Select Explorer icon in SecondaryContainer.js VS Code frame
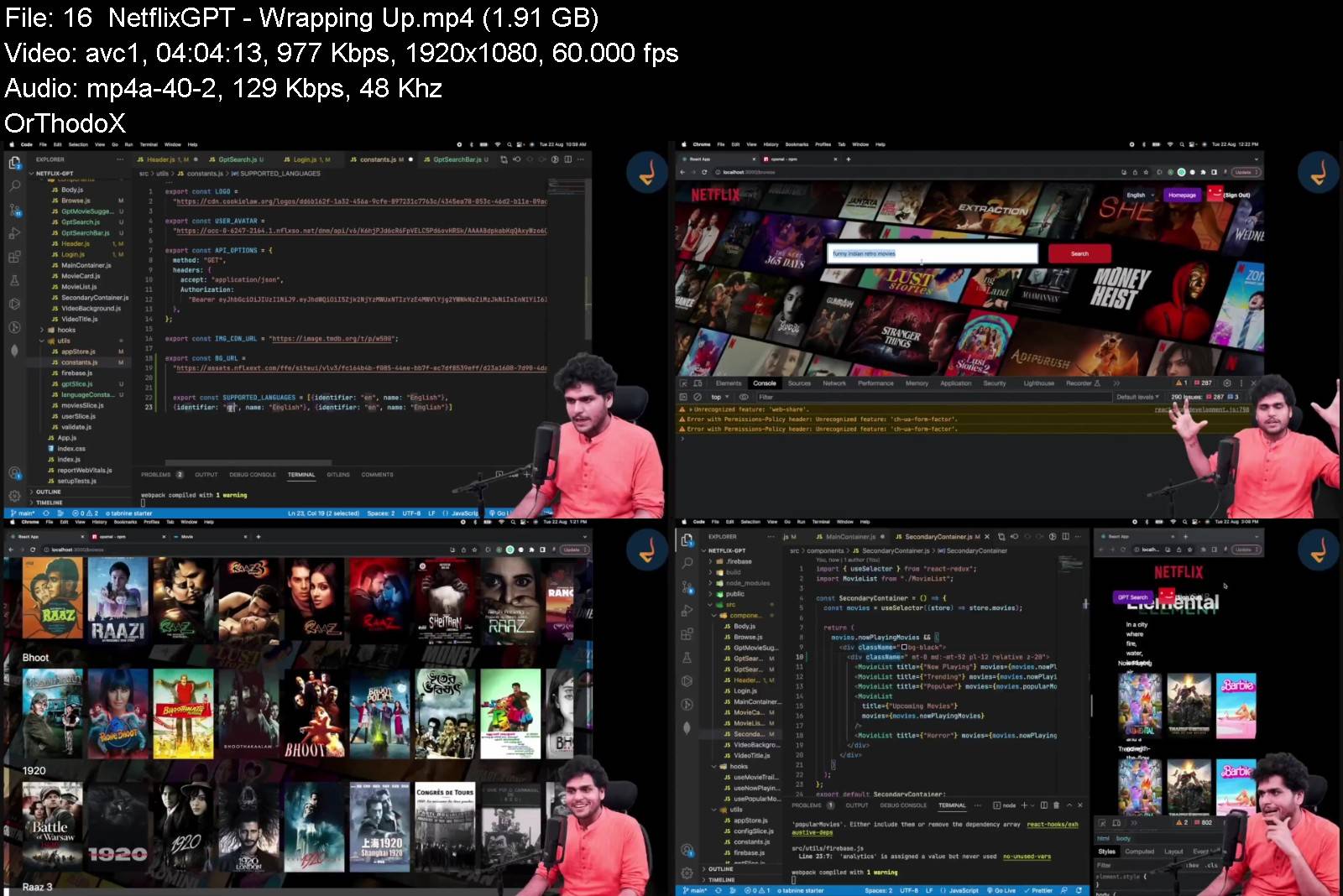 [x=687, y=539]
